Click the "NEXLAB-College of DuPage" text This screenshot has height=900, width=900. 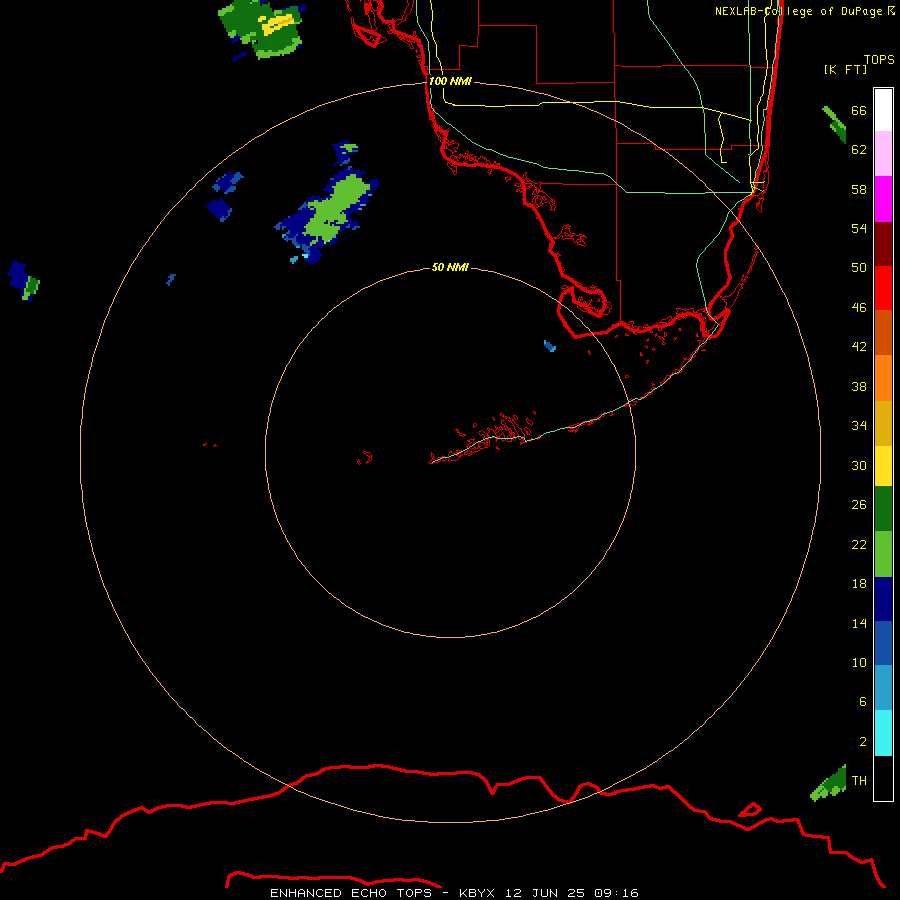(x=800, y=11)
